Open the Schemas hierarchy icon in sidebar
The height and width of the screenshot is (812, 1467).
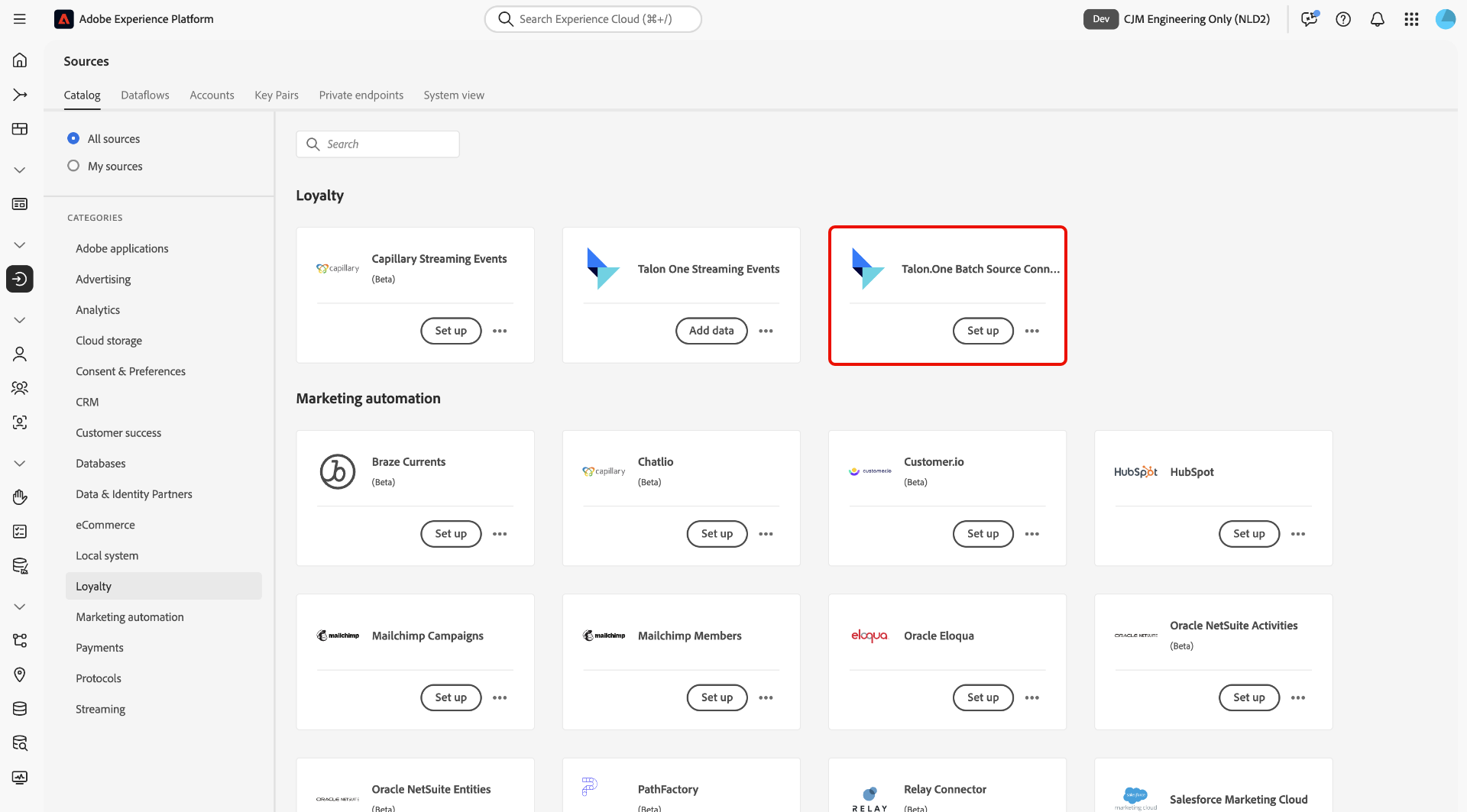click(x=20, y=640)
